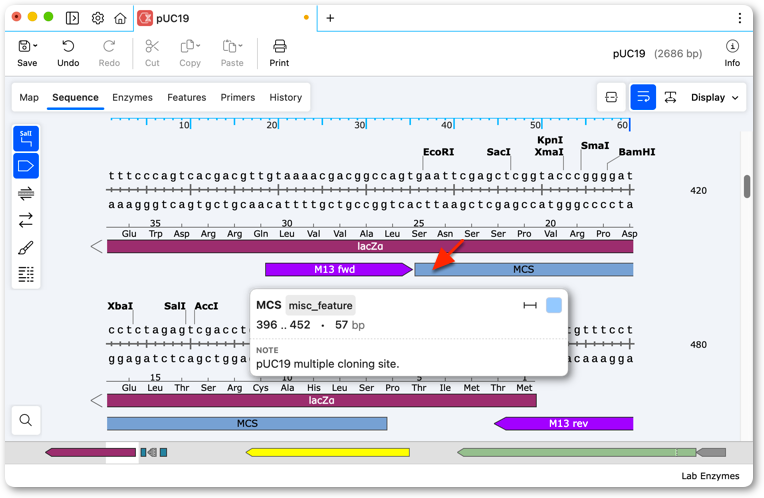
Task: Open MCS popup light-blue color swatch
Action: pos(554,306)
